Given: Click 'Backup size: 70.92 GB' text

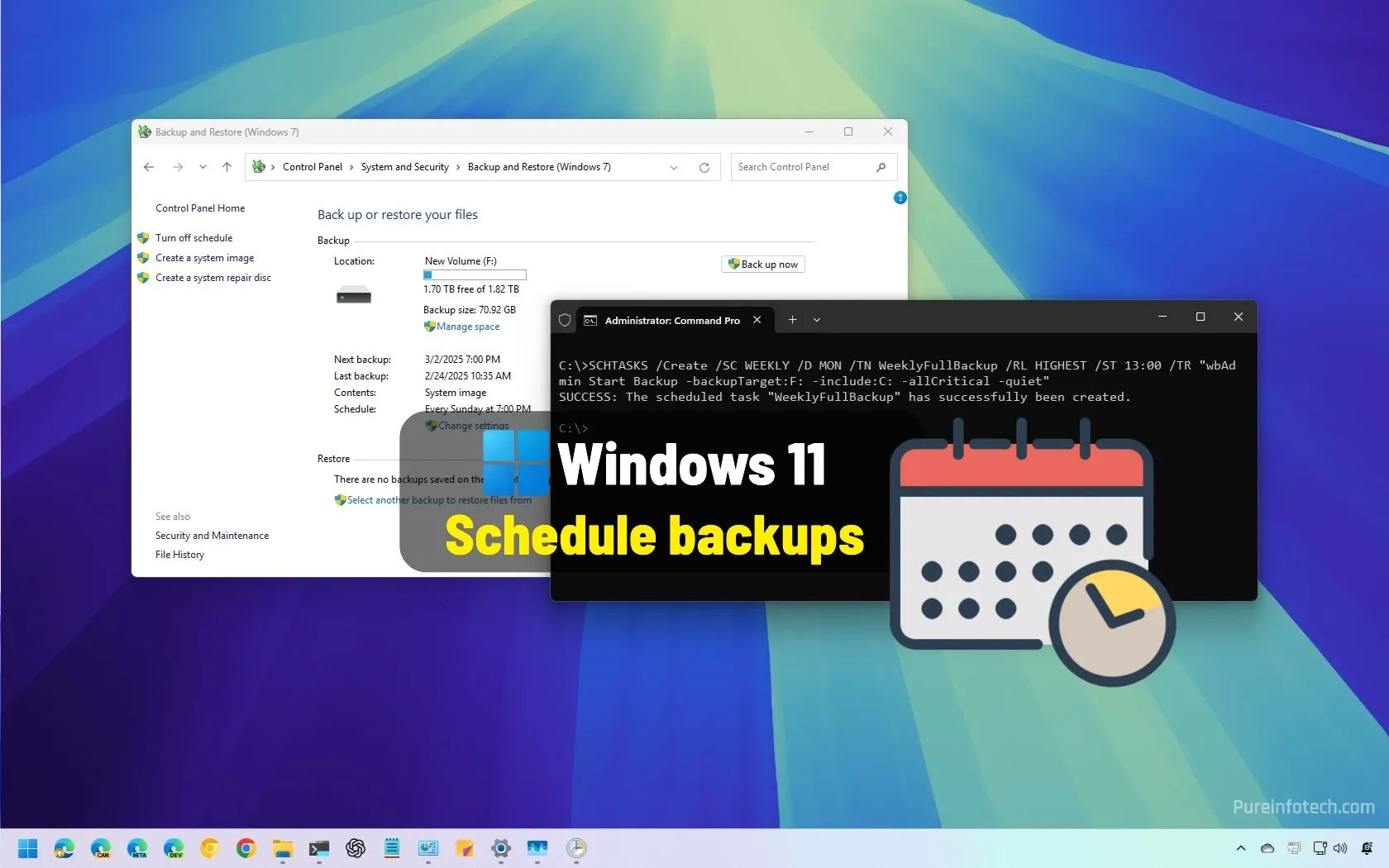Looking at the screenshot, I should pos(470,310).
